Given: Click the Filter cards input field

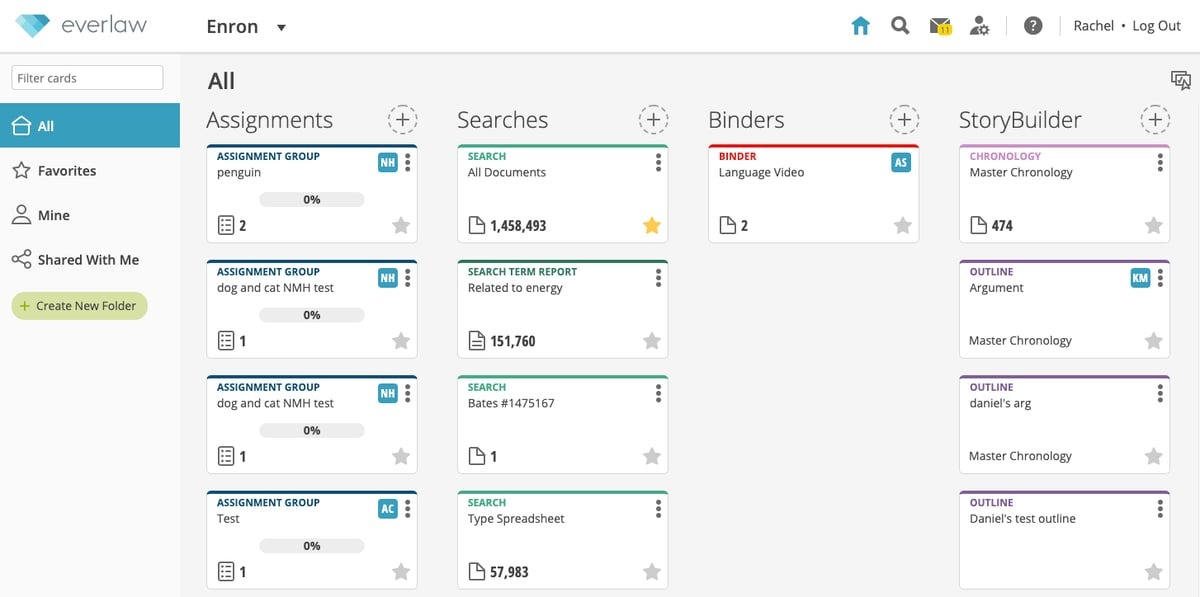Looking at the screenshot, I should (x=87, y=78).
